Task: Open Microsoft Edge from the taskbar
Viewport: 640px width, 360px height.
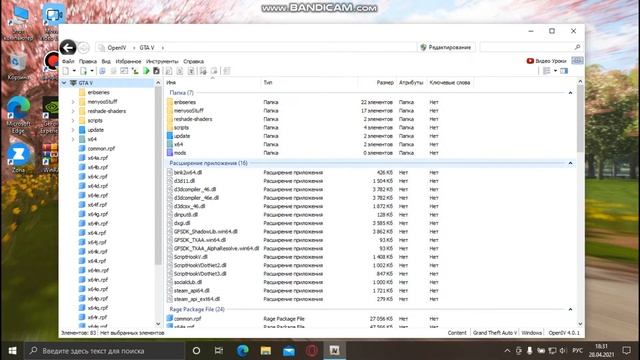Action: click(242, 351)
